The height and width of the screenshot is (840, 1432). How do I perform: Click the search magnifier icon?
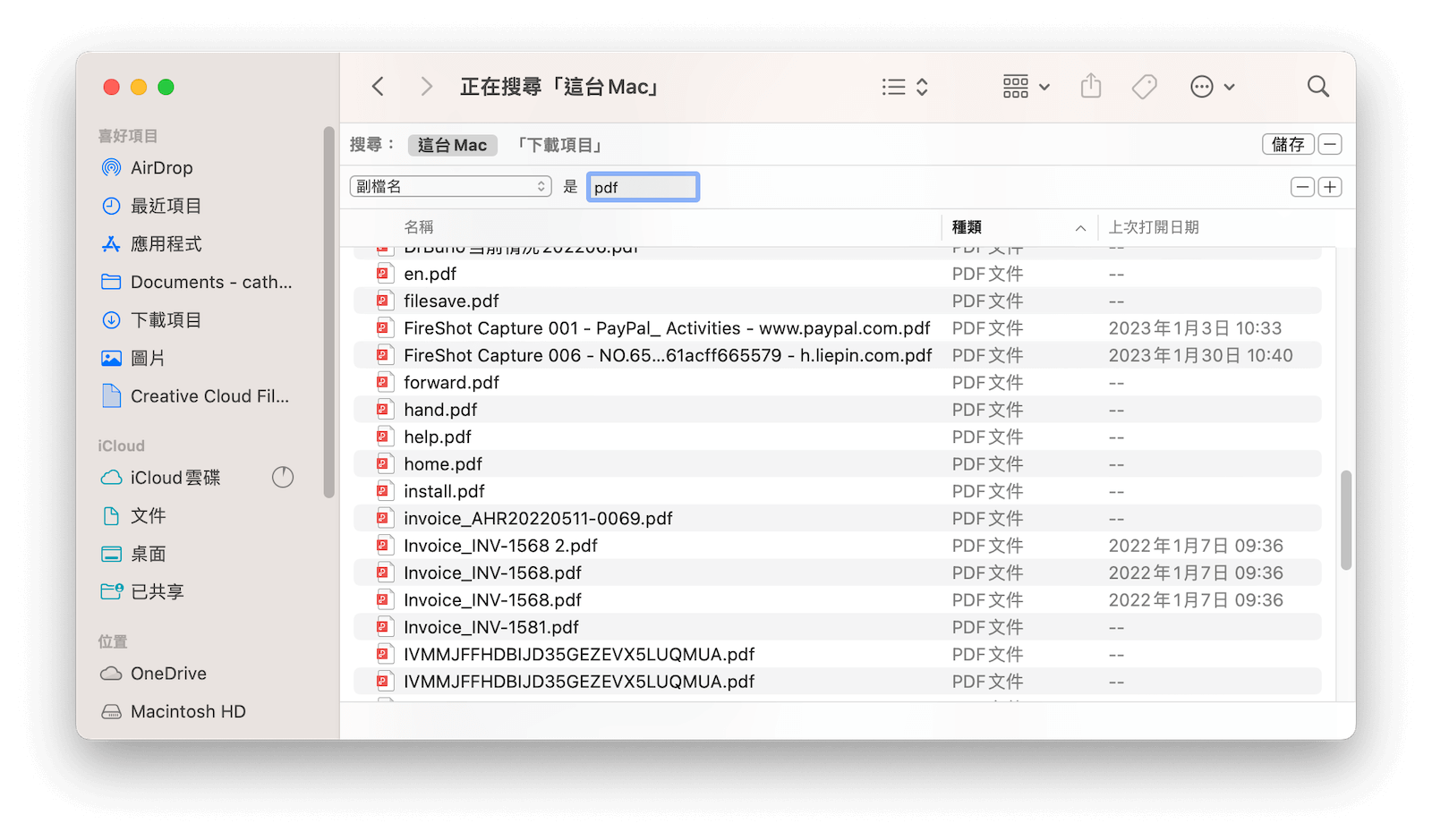point(1317,87)
